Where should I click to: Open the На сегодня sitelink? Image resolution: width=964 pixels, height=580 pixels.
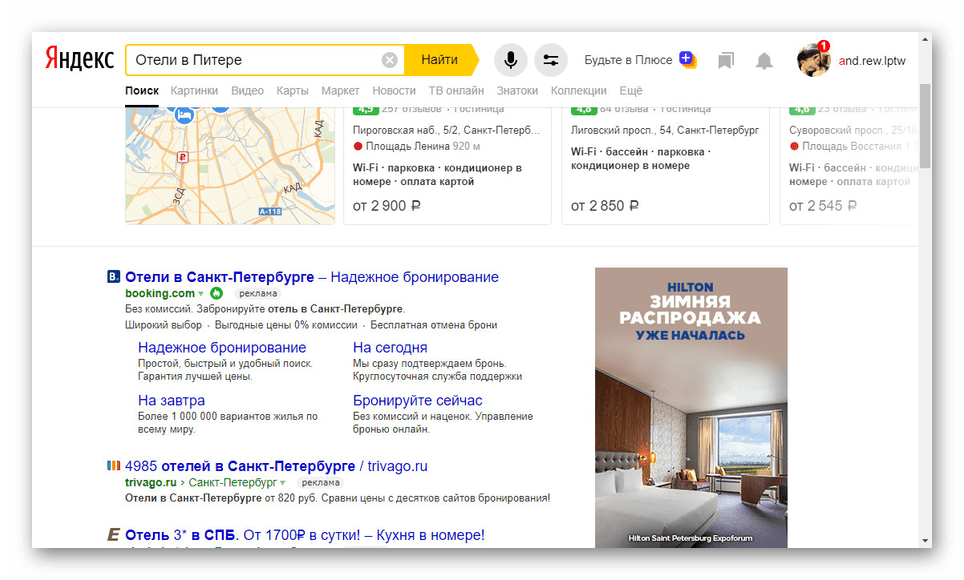click(390, 348)
